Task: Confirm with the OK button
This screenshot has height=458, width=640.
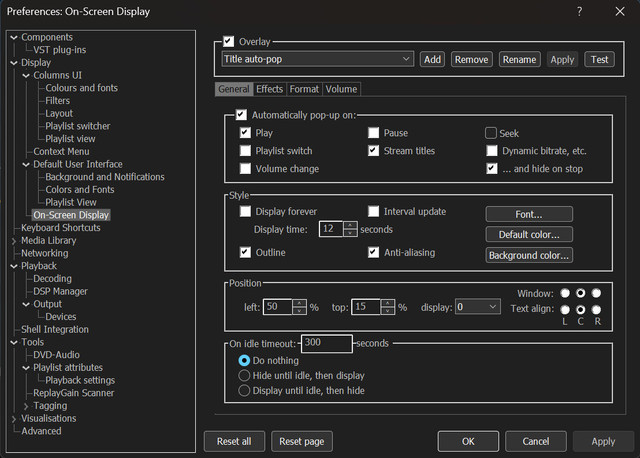Action: click(468, 441)
